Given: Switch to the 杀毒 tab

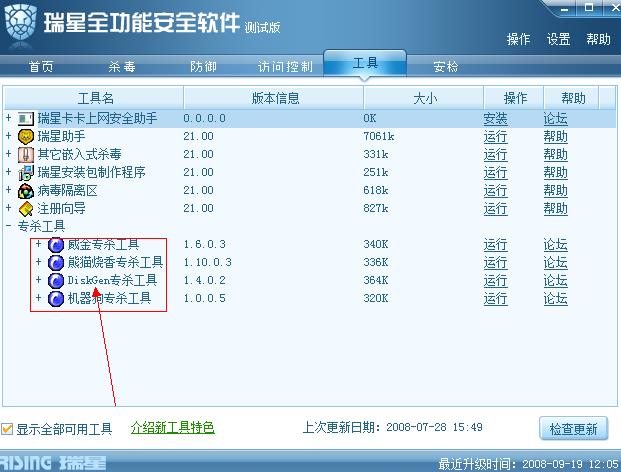Looking at the screenshot, I should [122, 66].
